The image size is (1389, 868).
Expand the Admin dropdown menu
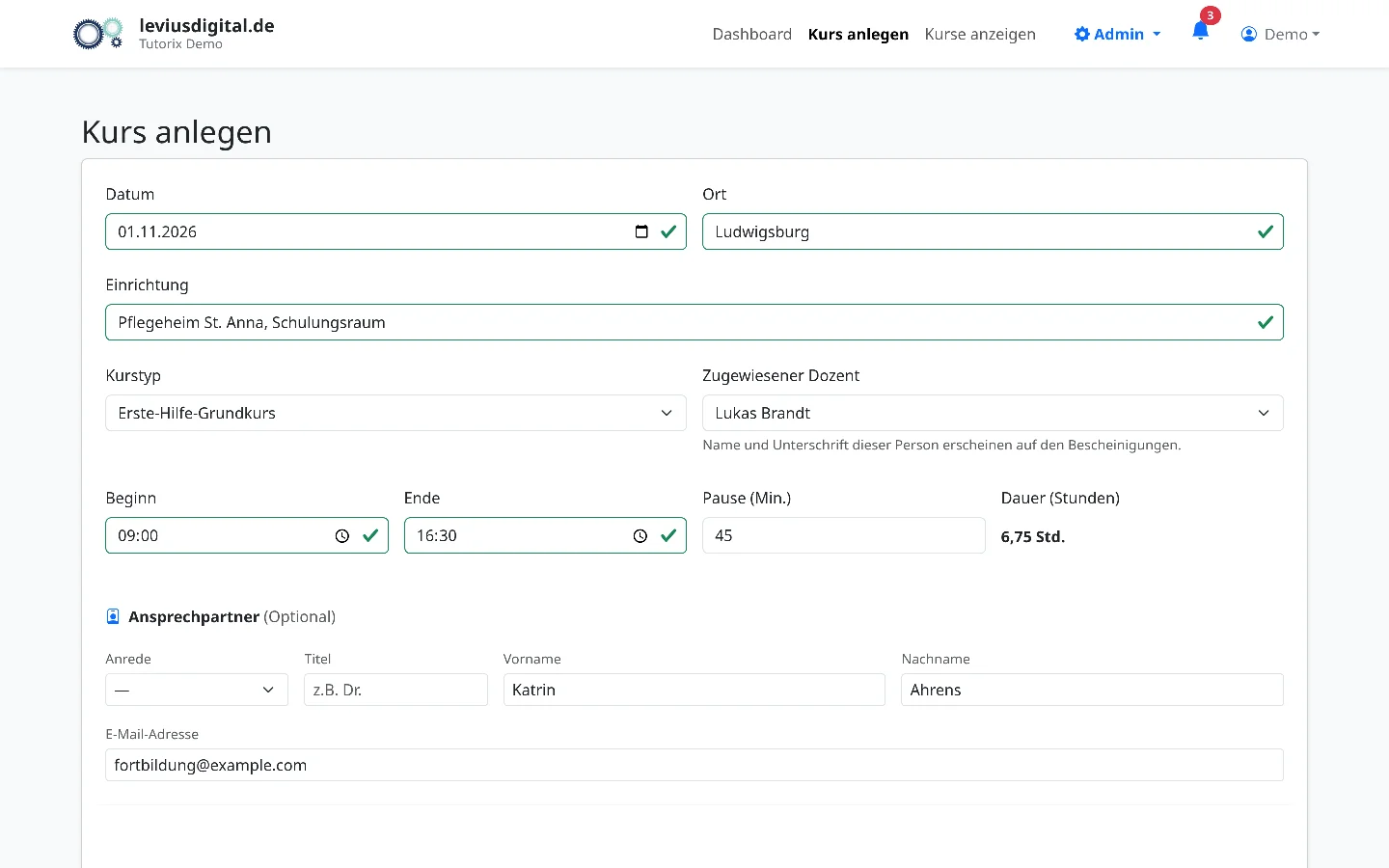[x=1118, y=34]
